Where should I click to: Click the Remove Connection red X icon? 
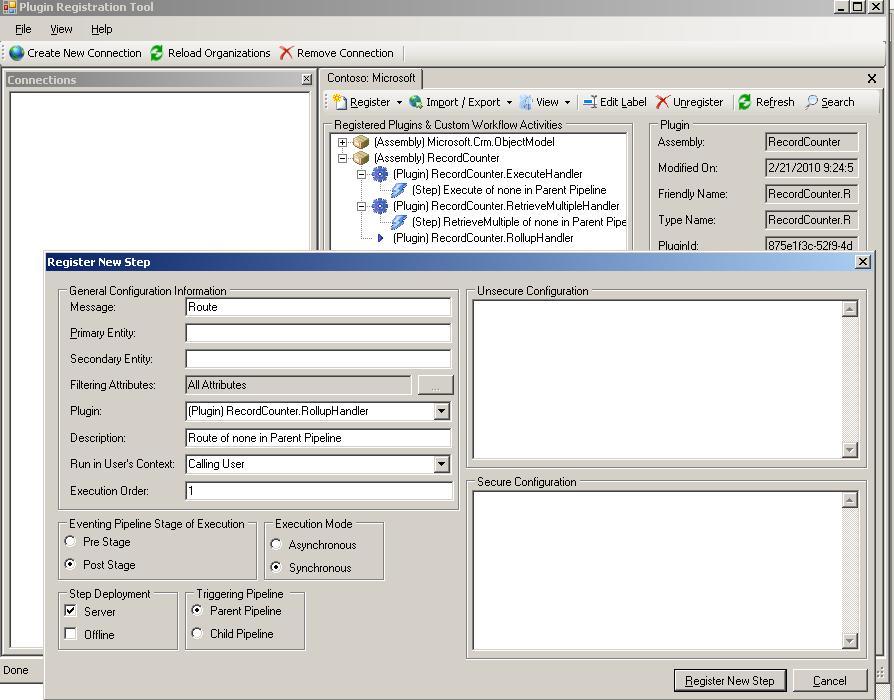(x=286, y=53)
